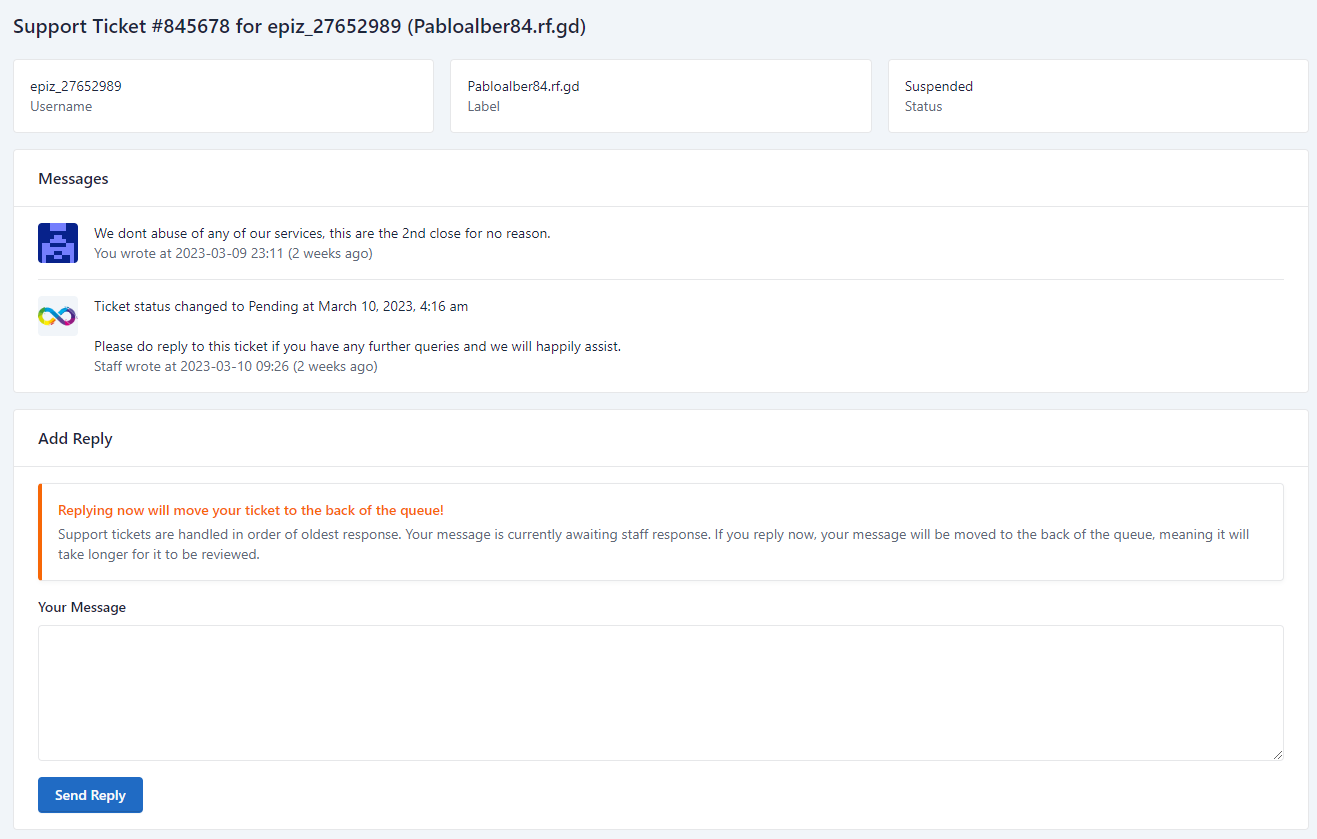Image resolution: width=1317 pixels, height=839 pixels.
Task: Select the epiz_27652989 username value
Action: [76, 86]
